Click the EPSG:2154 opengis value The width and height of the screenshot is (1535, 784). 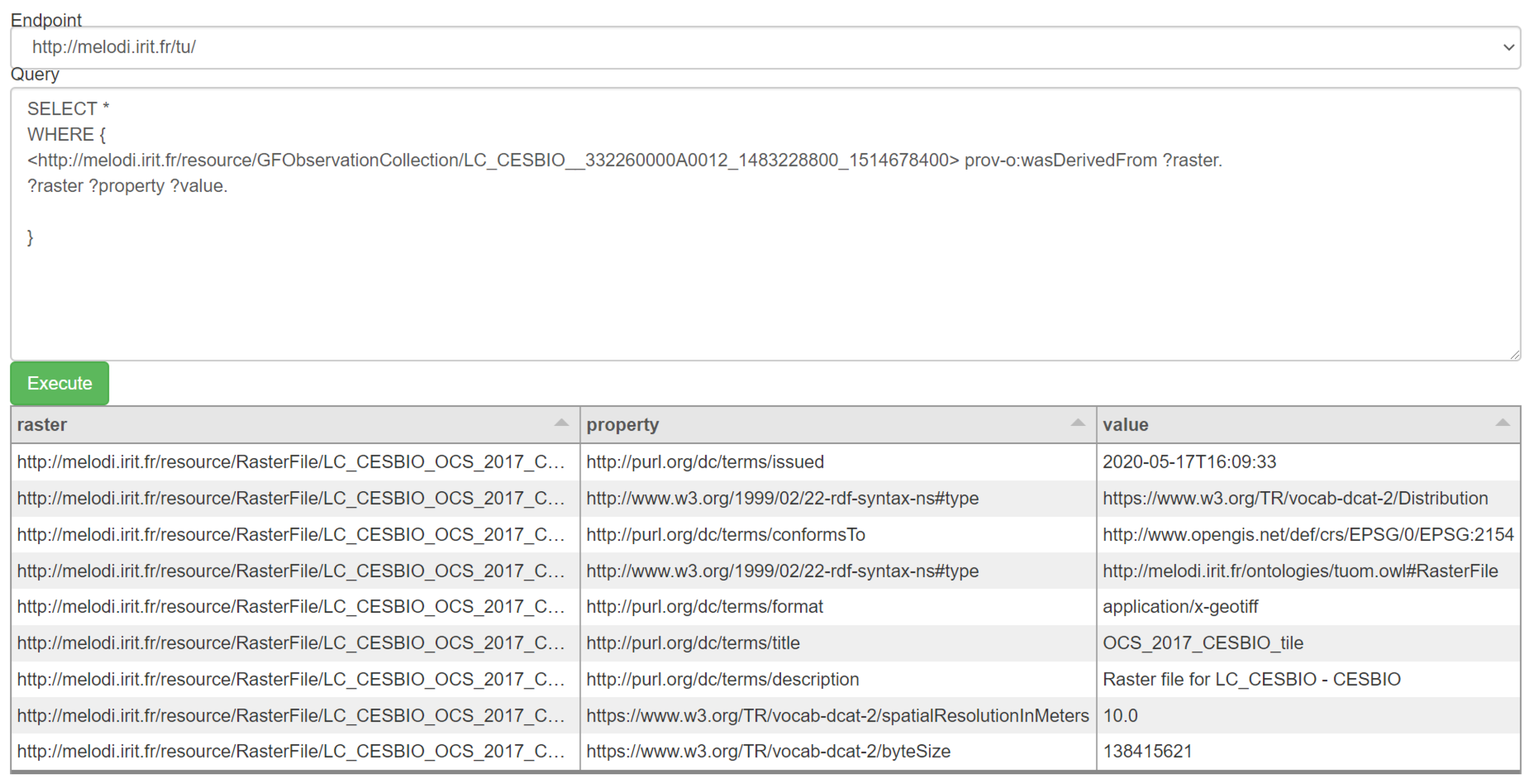[x=1307, y=534]
